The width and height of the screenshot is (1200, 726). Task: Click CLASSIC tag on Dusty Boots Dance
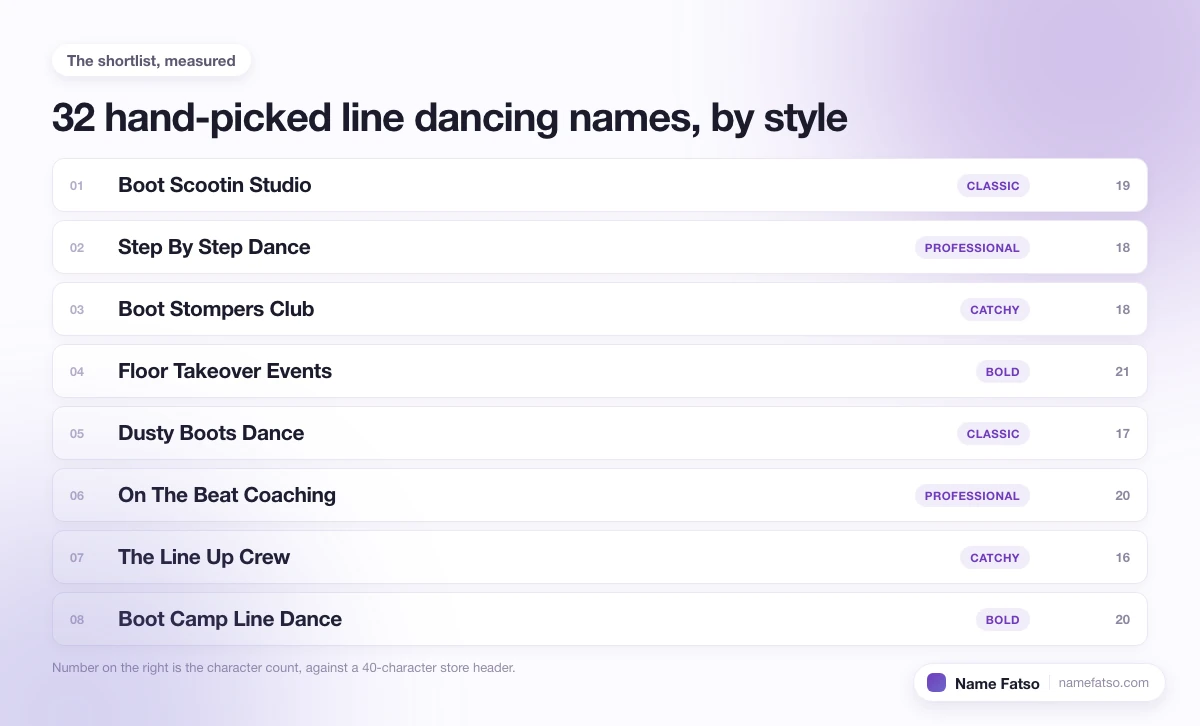993,434
